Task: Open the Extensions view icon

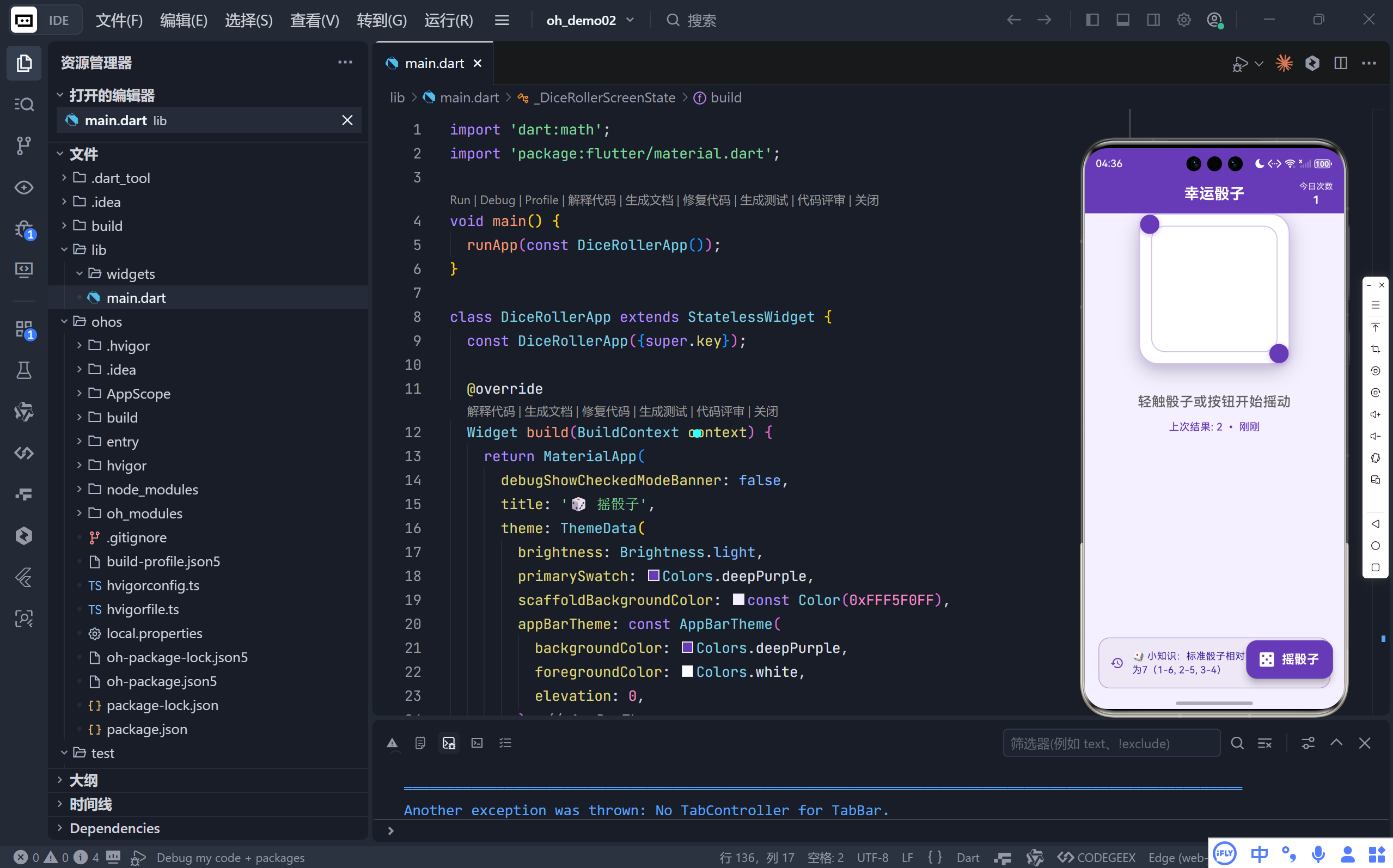Action: (x=23, y=329)
